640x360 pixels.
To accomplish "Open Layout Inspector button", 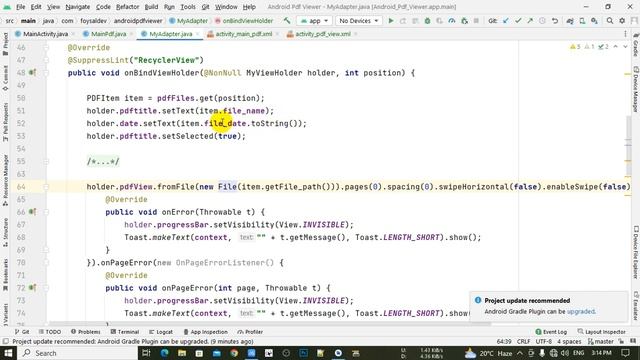I will (x=602, y=332).
